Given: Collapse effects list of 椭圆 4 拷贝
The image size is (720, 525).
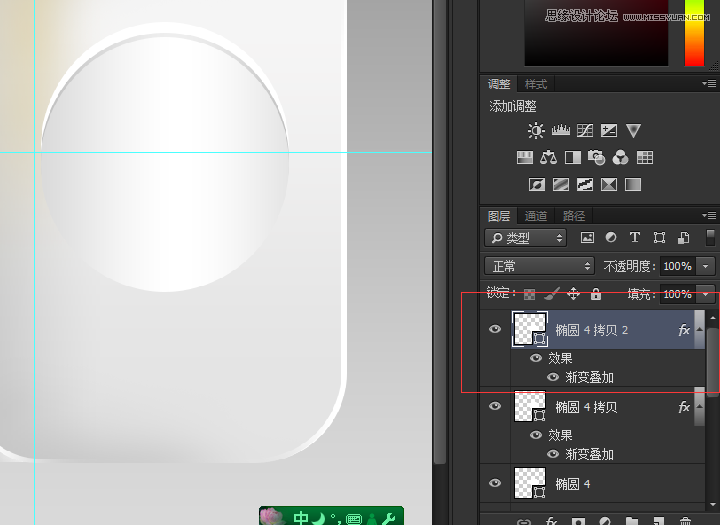Looking at the screenshot, I should coord(699,406).
